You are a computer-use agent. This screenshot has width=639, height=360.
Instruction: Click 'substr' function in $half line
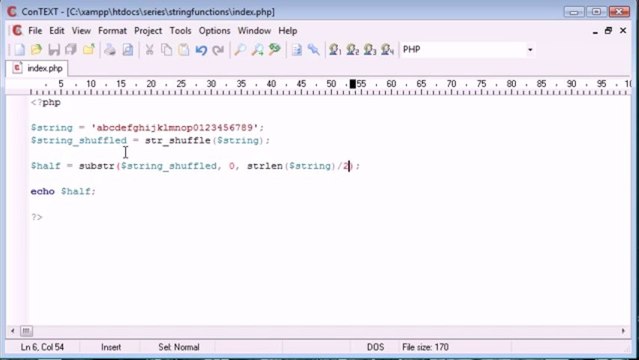click(x=97, y=166)
